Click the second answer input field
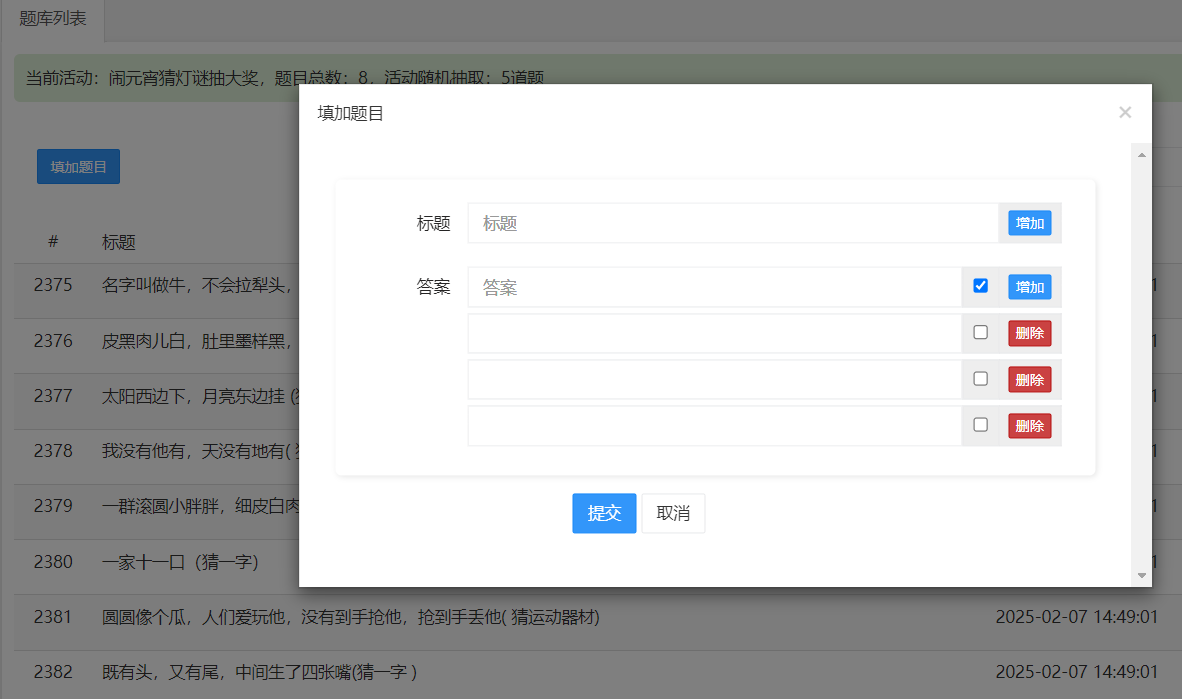The height and width of the screenshot is (699, 1182). (x=715, y=333)
